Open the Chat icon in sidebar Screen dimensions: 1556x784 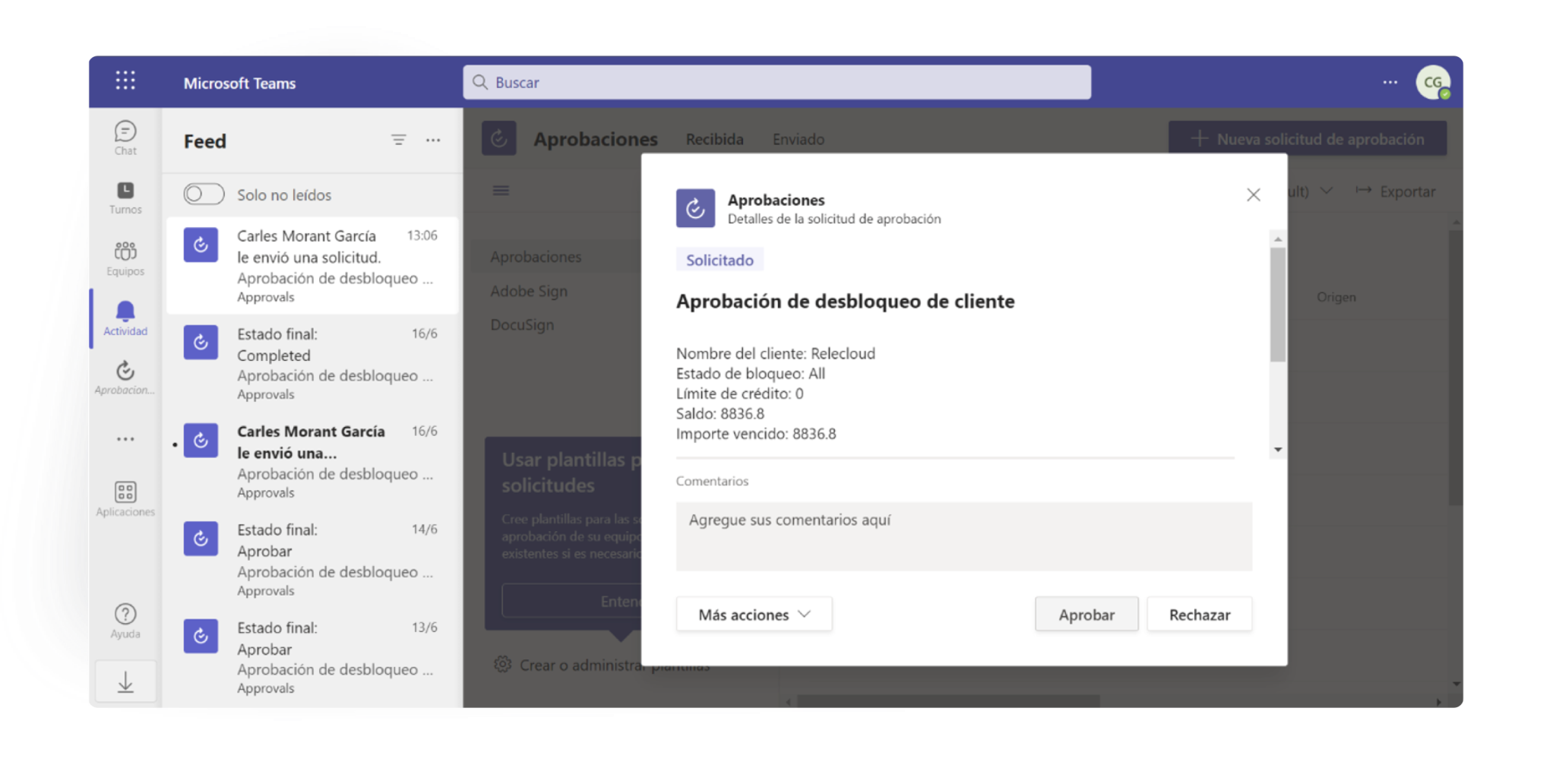click(125, 138)
